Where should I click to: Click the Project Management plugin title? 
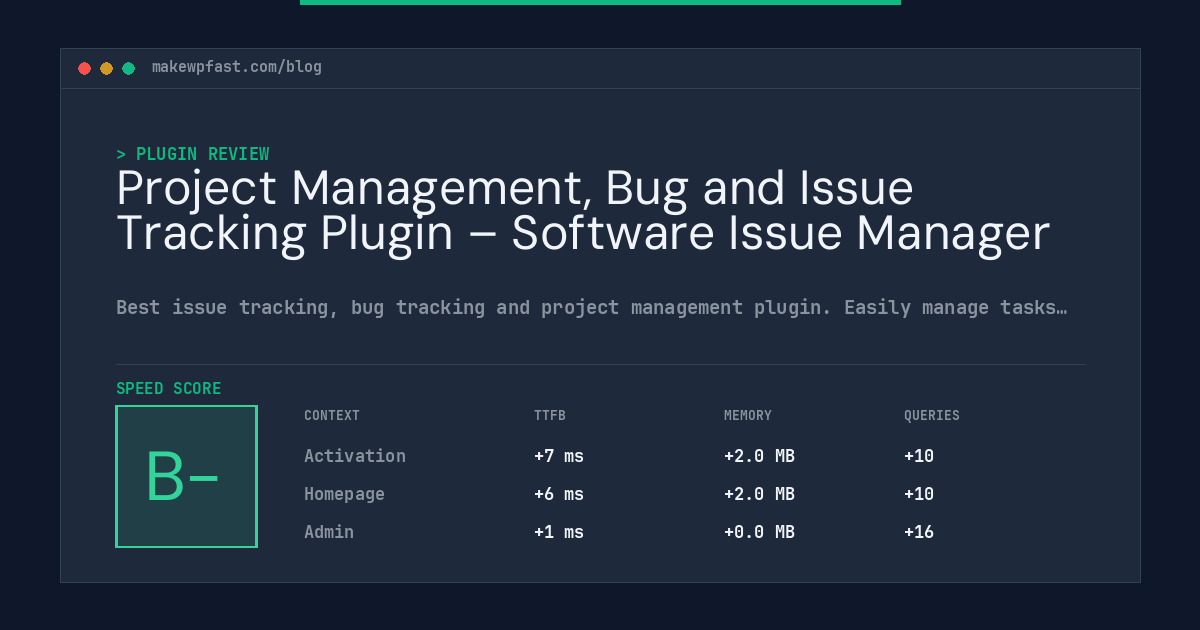coord(583,211)
